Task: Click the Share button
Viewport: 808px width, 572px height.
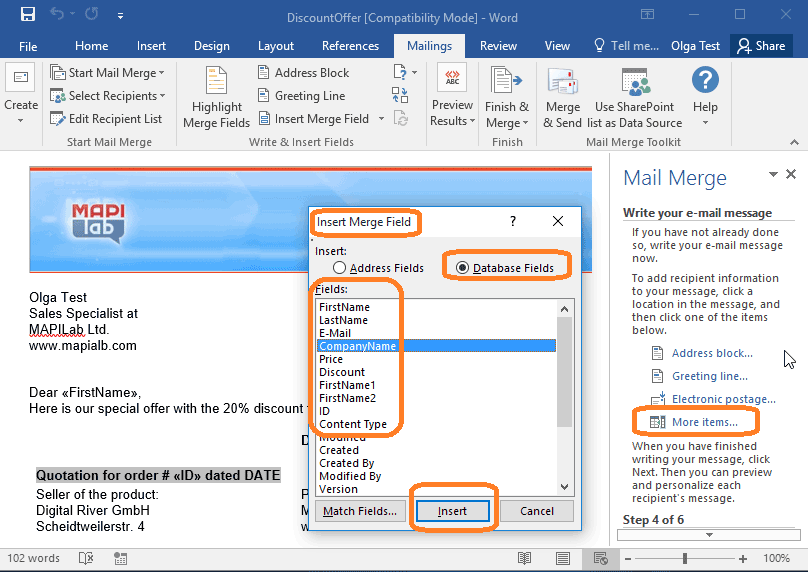Action: coord(761,46)
